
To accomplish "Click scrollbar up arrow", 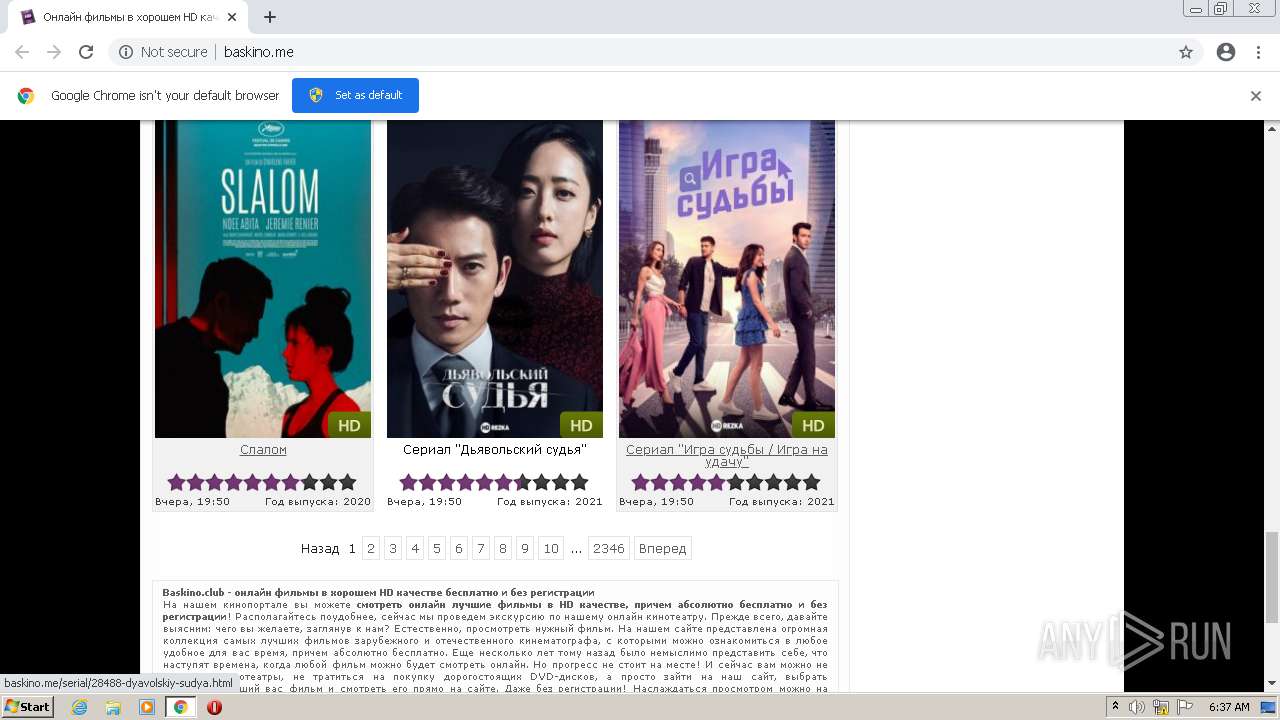I will tap(1272, 128).
